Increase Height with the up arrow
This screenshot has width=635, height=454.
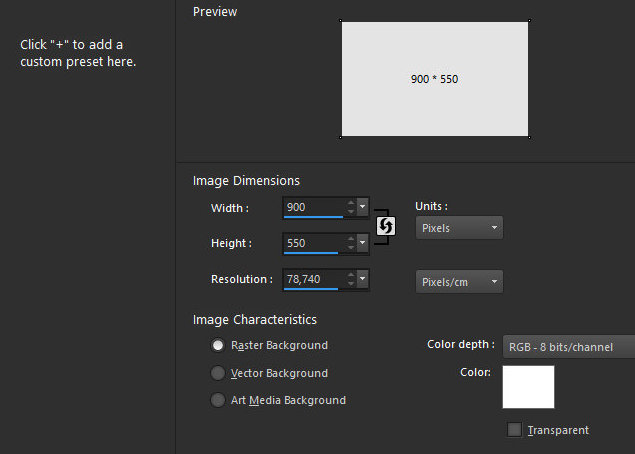[350, 239]
